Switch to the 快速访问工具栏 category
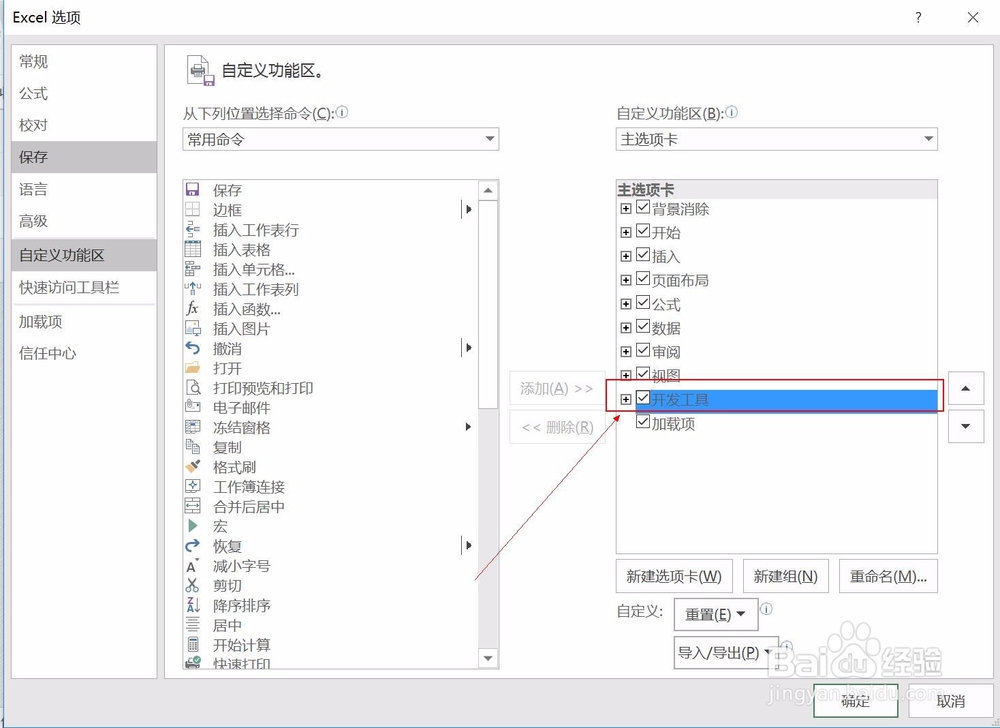 [x=84, y=288]
